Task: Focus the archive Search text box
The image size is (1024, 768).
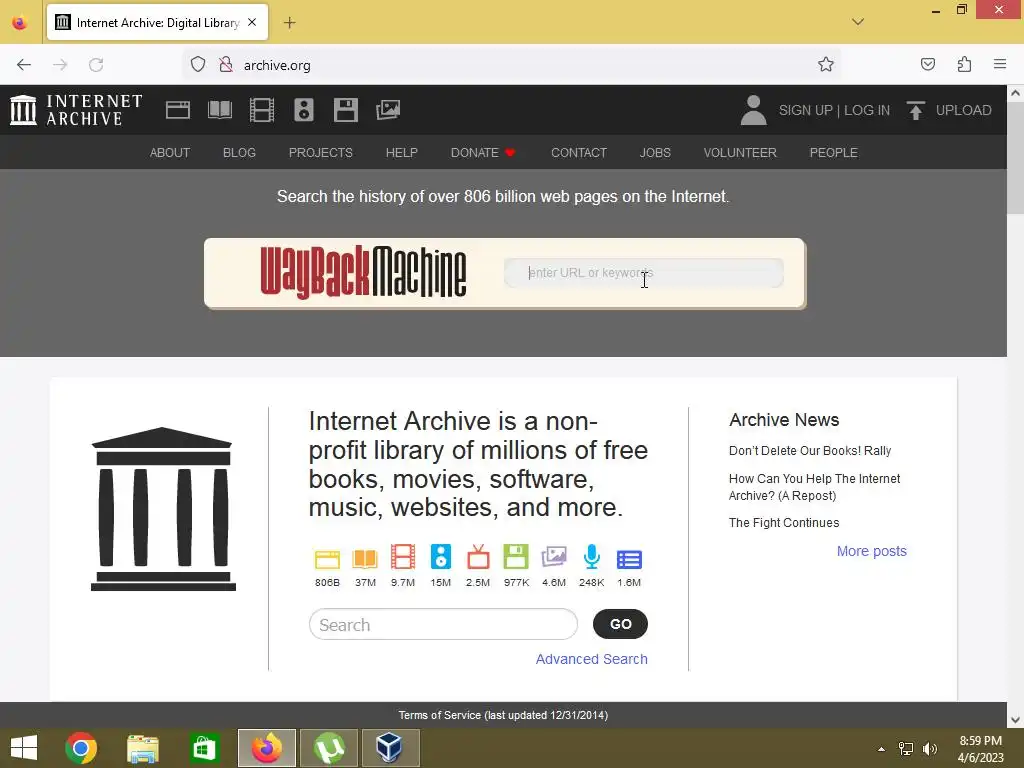Action: [x=443, y=625]
